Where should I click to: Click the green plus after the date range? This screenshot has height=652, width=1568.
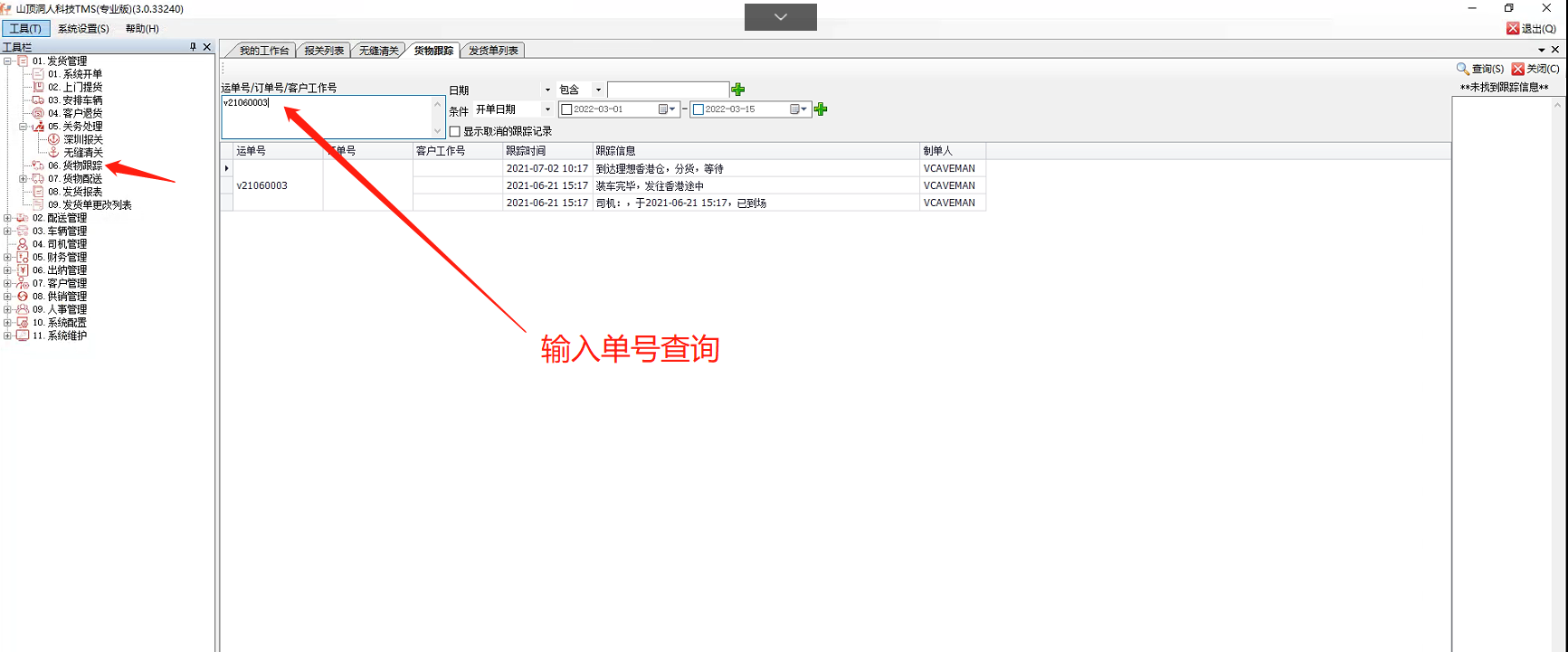821,109
